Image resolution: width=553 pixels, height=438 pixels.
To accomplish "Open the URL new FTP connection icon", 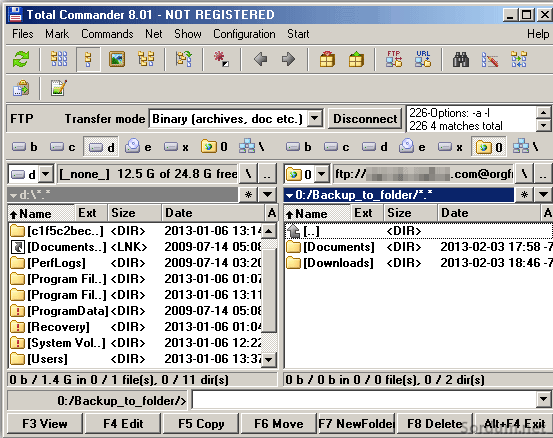I will [x=423, y=59].
